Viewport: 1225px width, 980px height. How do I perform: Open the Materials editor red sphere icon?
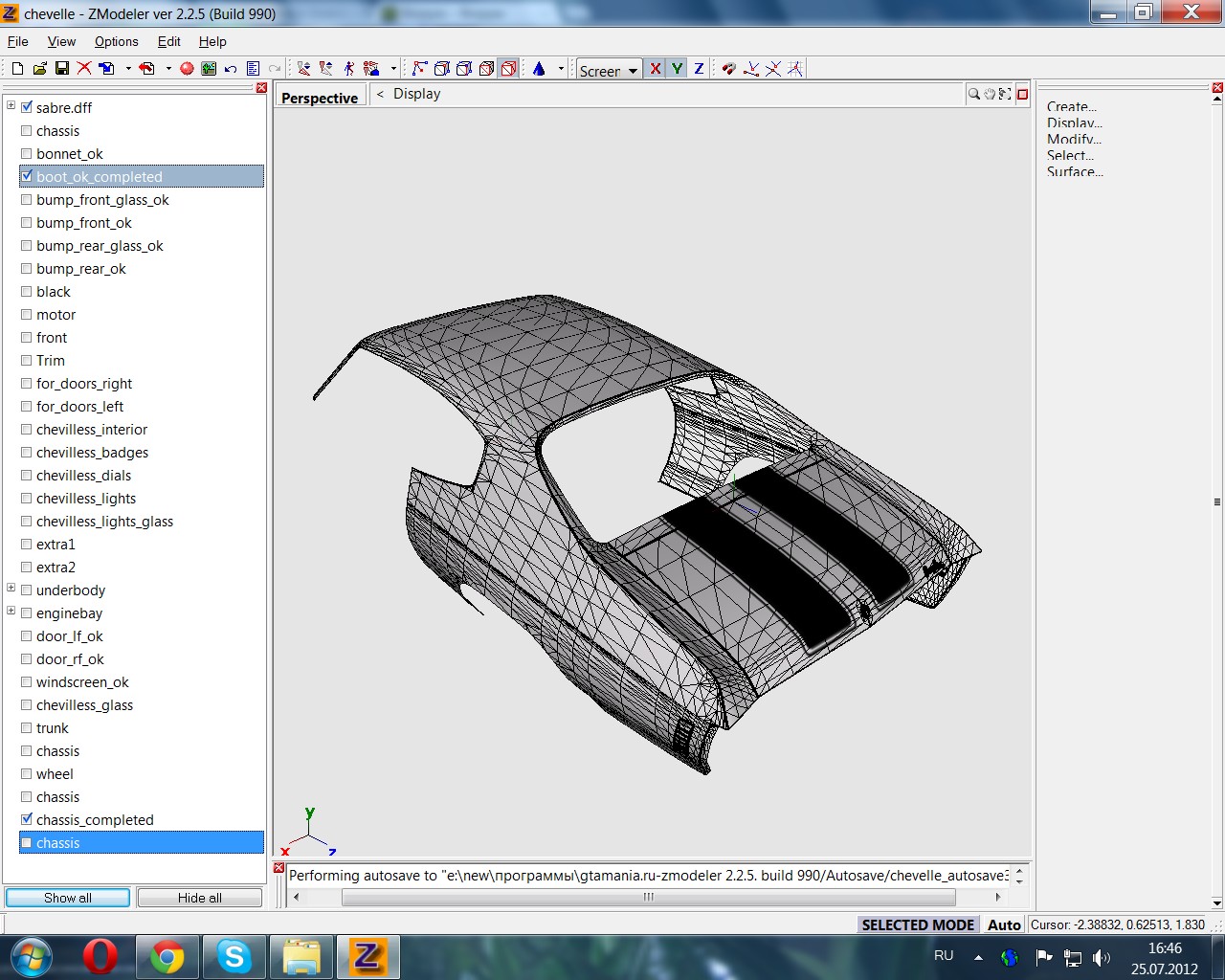187,68
